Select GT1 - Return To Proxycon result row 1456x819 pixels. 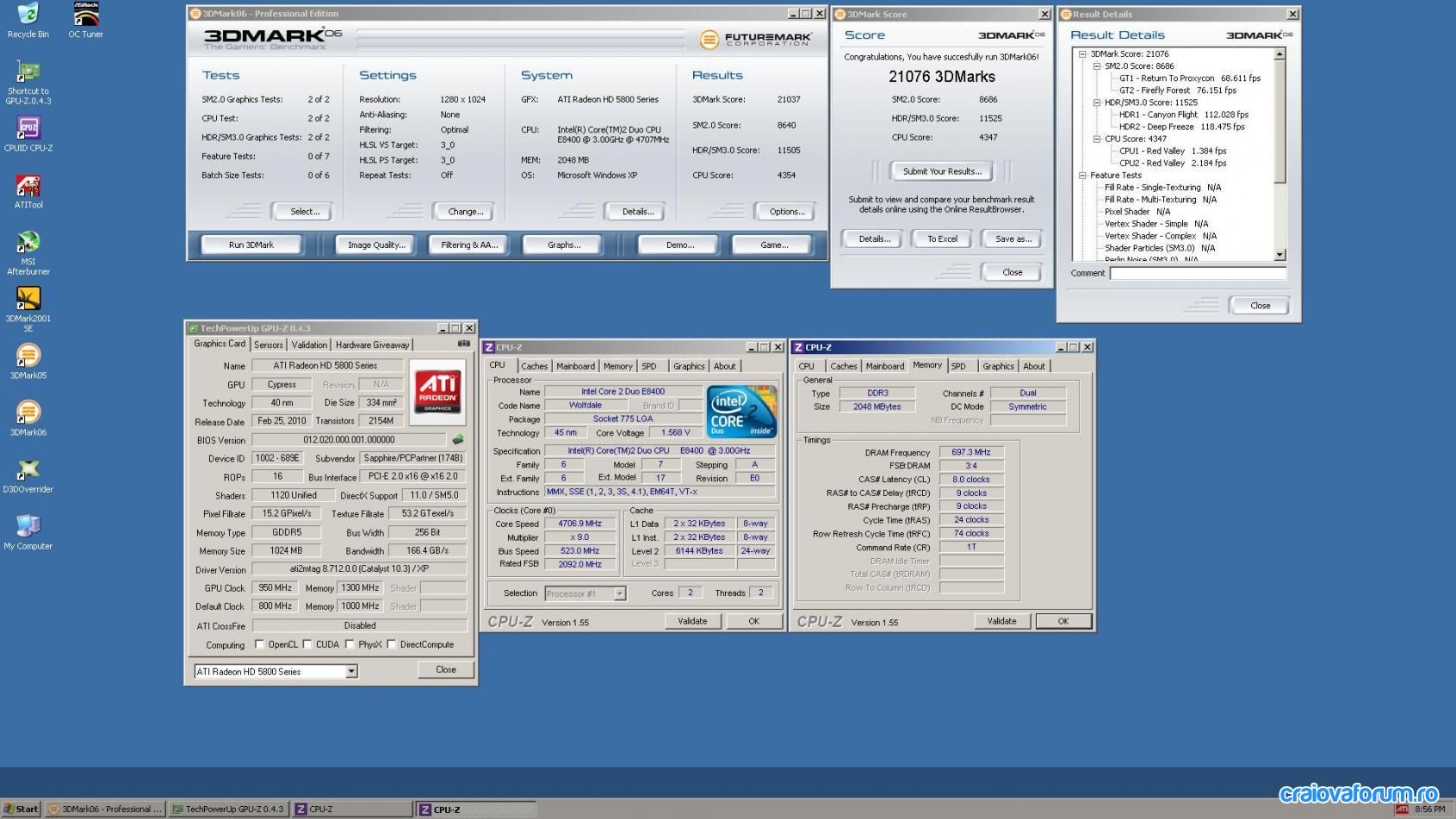click(1189, 78)
